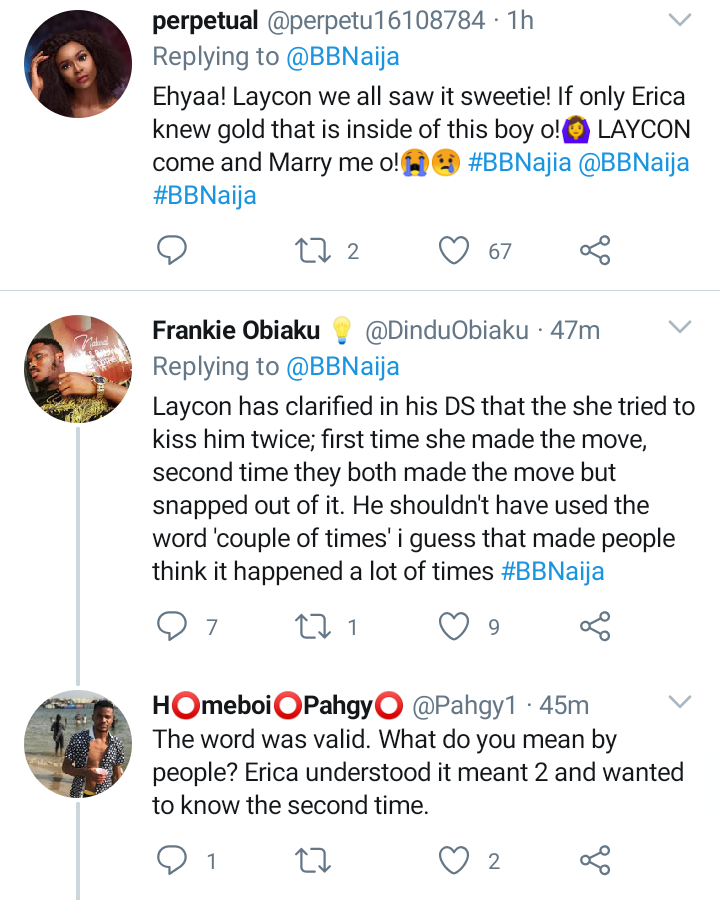720x900 pixels.
Task: Retweet Frankie Obiaku's tweet
Action: point(312,627)
